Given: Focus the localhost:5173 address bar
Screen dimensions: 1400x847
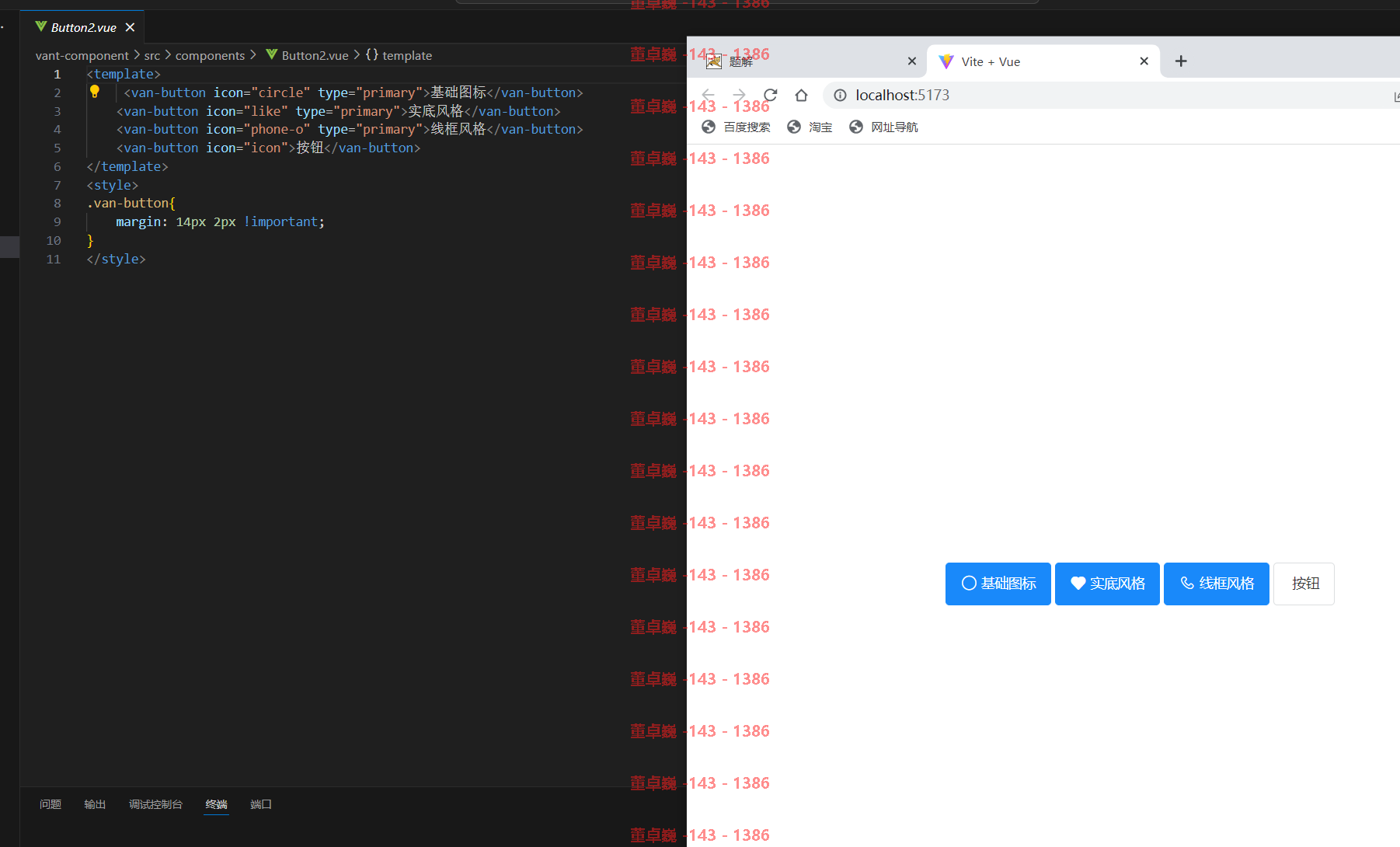Looking at the screenshot, I should point(1111,95).
